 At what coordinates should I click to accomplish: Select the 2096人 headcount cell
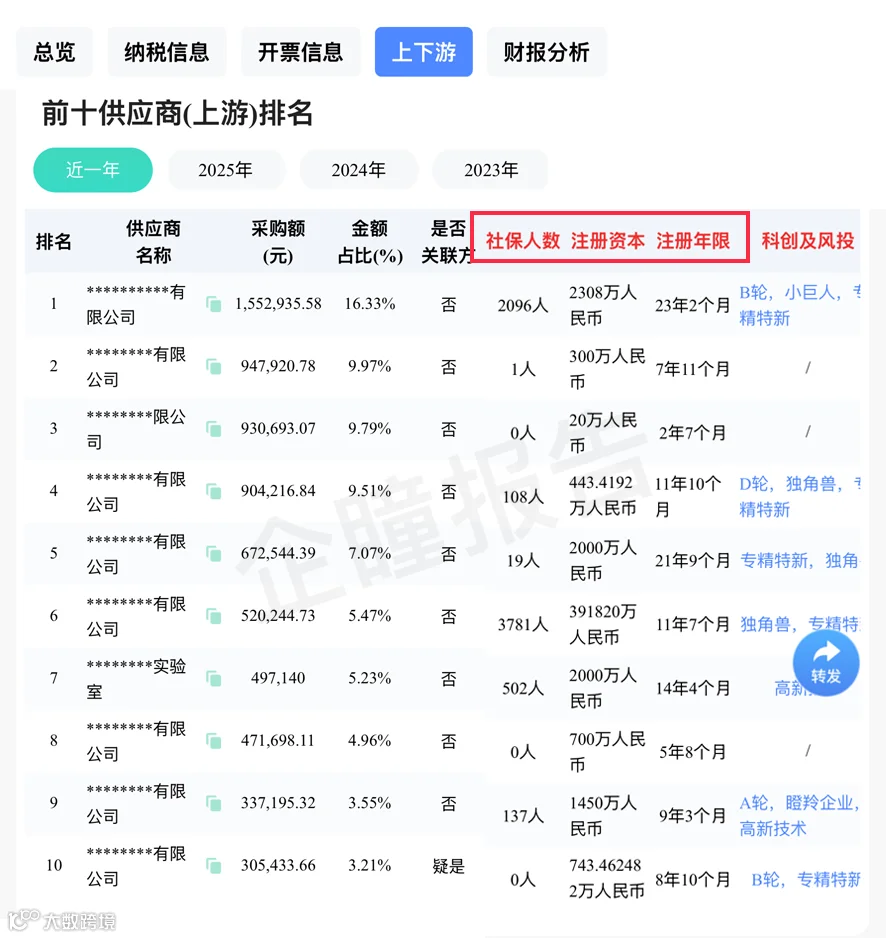pos(523,306)
